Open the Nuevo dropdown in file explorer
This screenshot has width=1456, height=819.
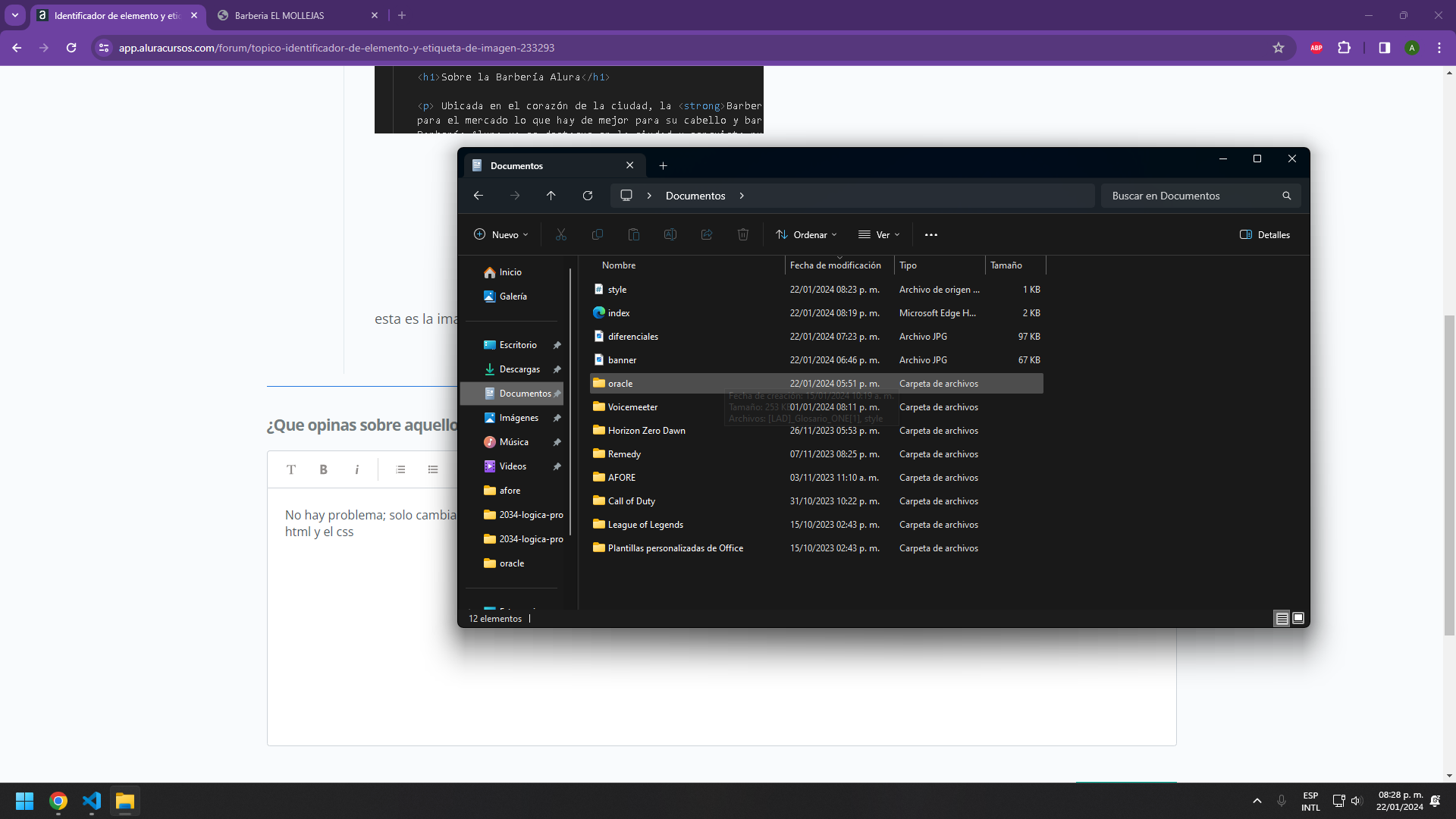pos(500,234)
